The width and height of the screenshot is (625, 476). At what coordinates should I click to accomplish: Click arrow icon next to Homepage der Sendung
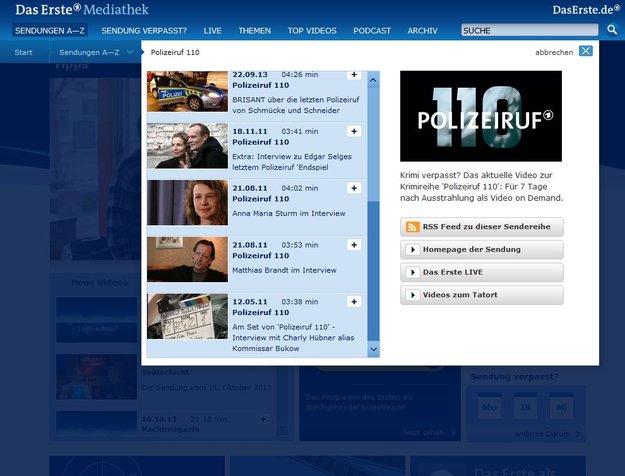(413, 250)
